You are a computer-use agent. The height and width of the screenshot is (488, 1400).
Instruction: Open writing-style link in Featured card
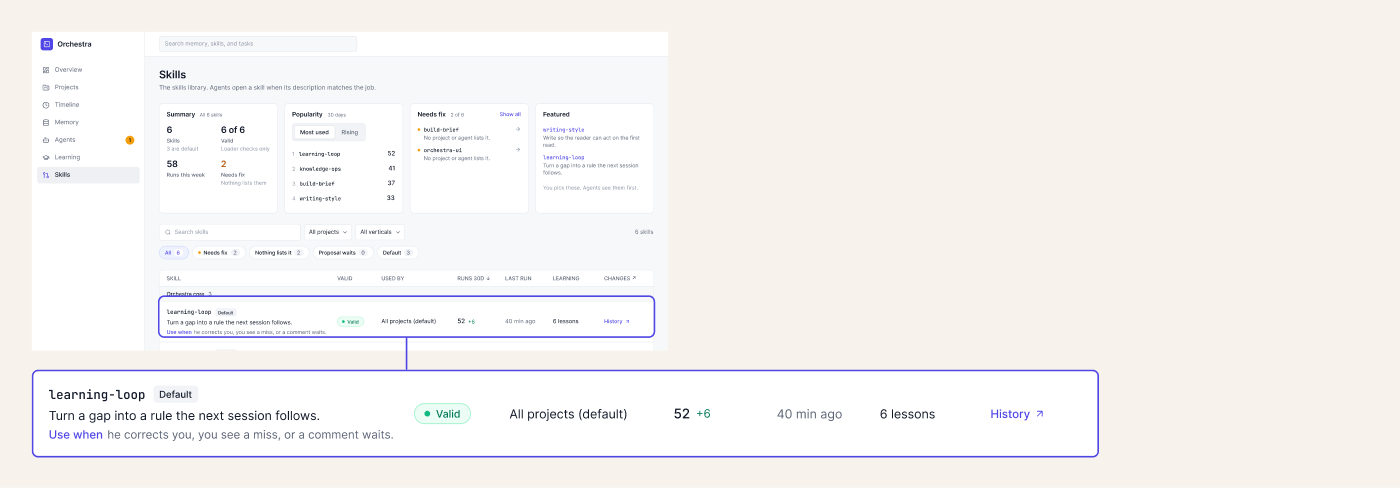click(x=563, y=129)
